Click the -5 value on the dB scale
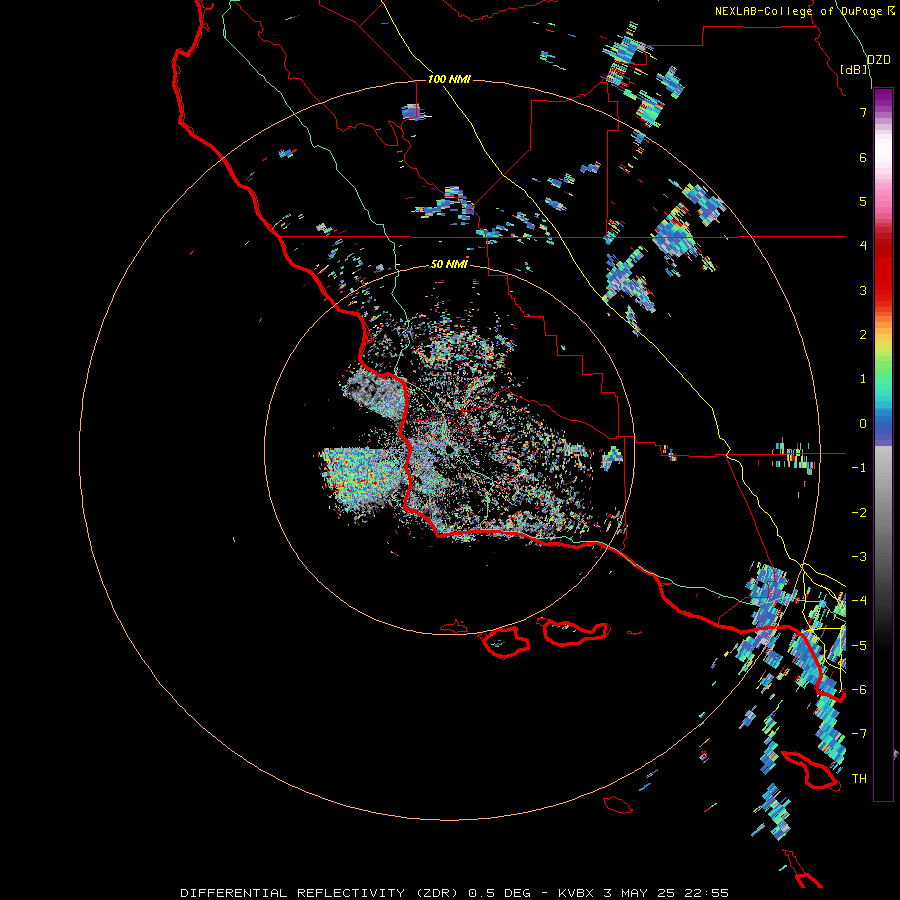This screenshot has height=900, width=900. click(x=859, y=646)
